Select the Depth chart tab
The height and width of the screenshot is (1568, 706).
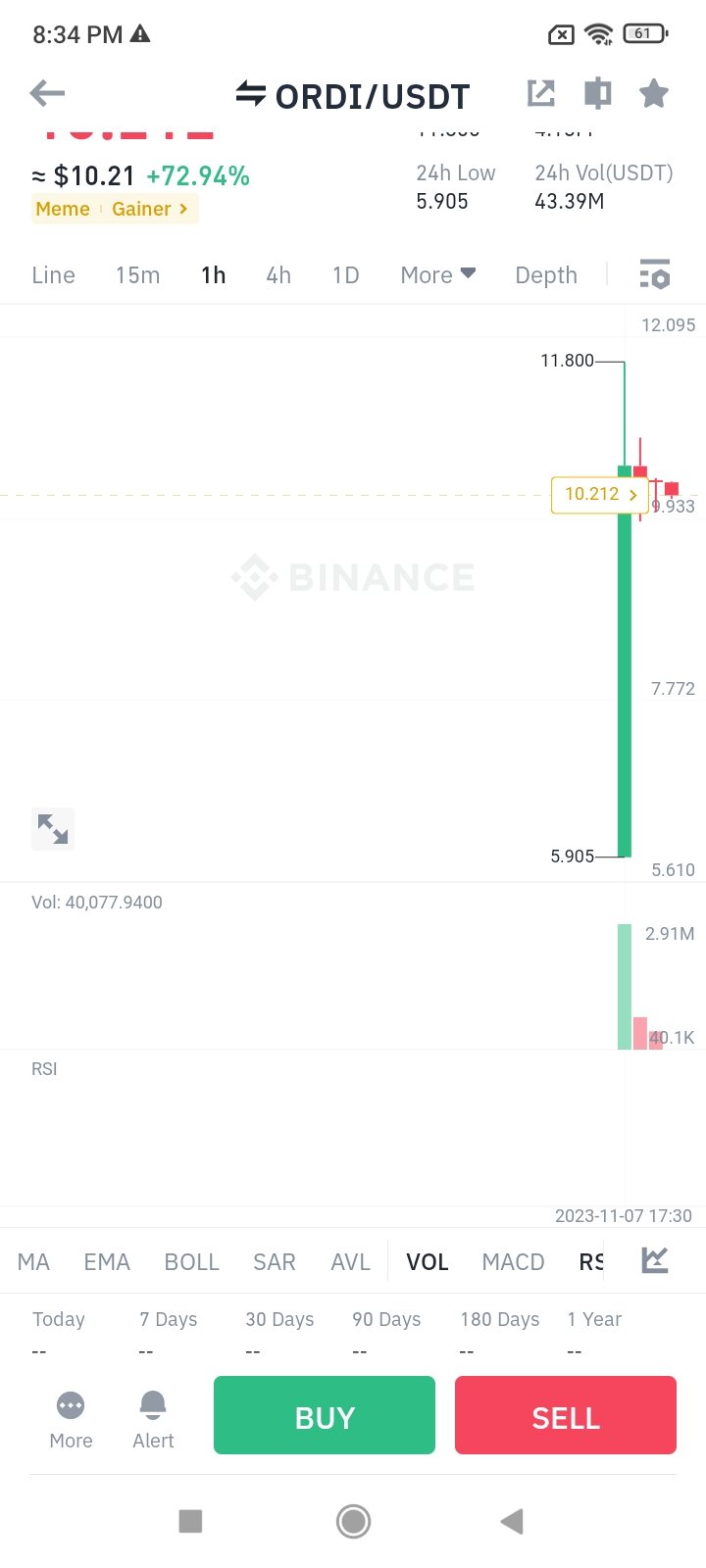[x=546, y=275]
